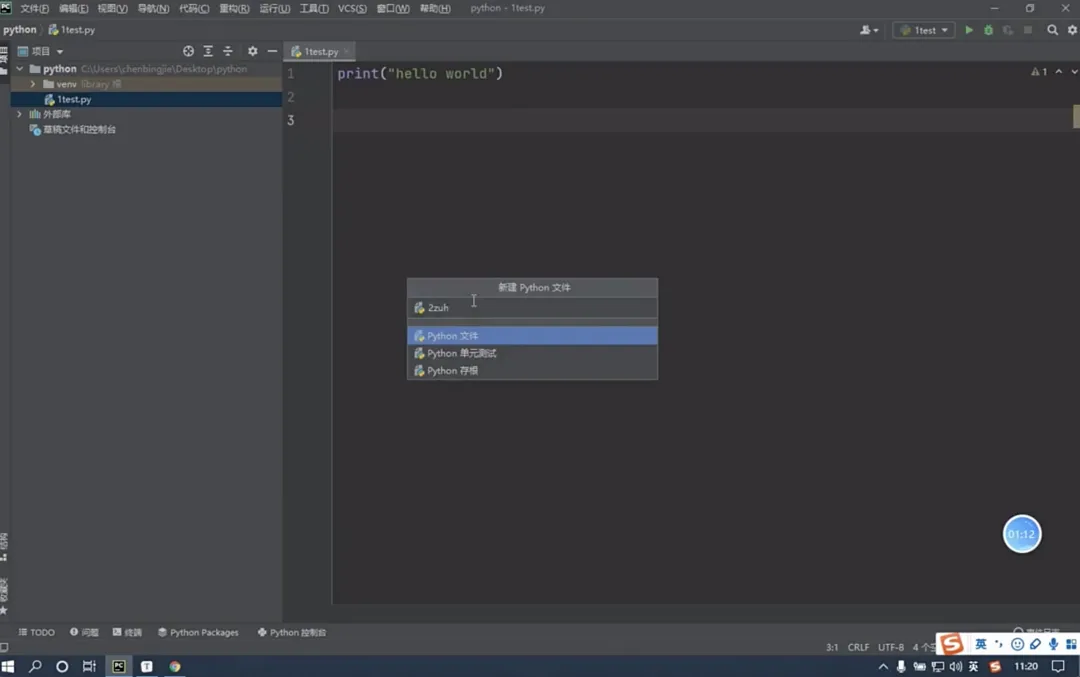Open Windows search from taskbar
This screenshot has height=677, width=1080.
pyautogui.click(x=35, y=667)
